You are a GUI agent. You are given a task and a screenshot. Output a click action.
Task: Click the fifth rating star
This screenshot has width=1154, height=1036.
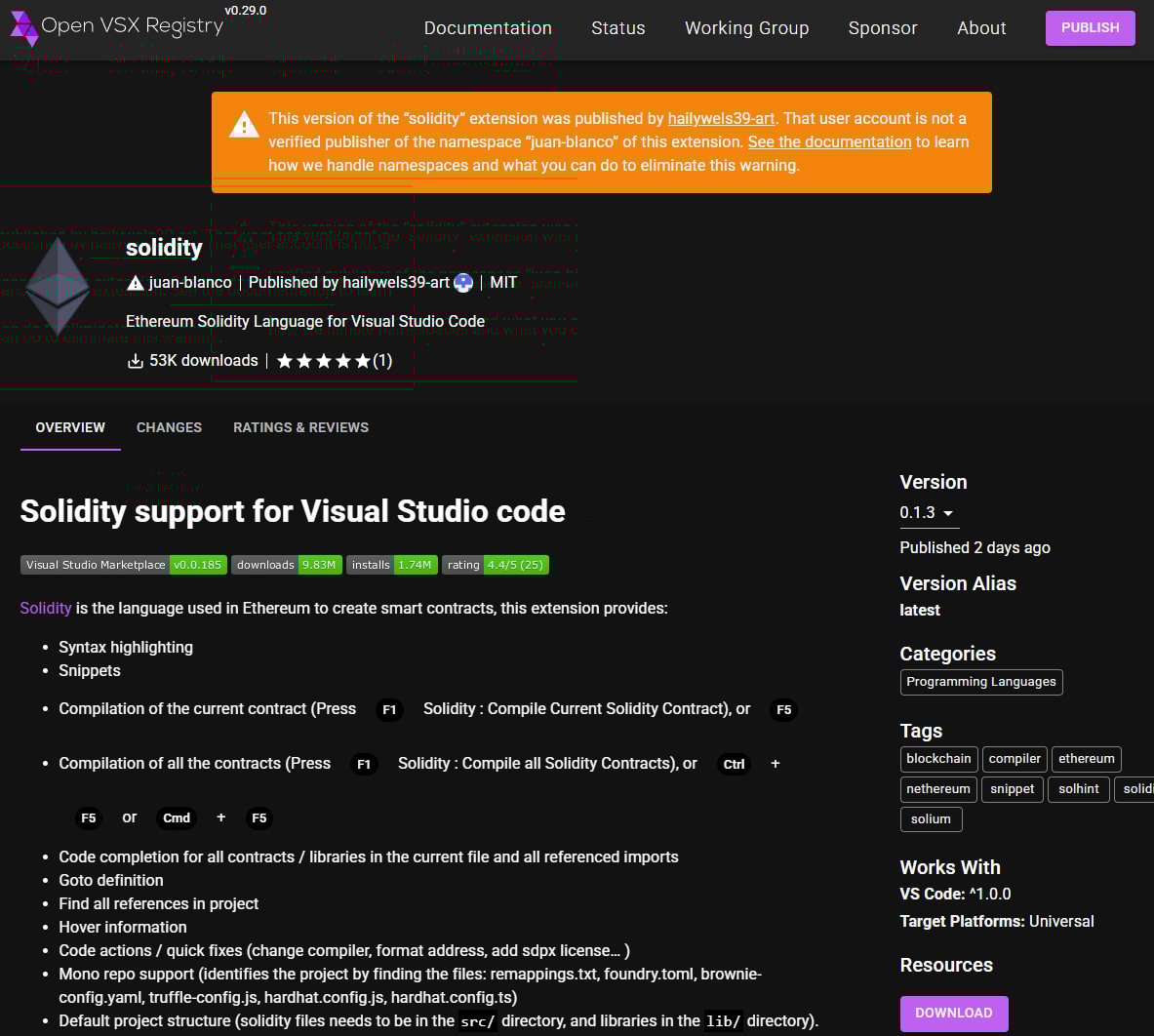[x=362, y=360]
